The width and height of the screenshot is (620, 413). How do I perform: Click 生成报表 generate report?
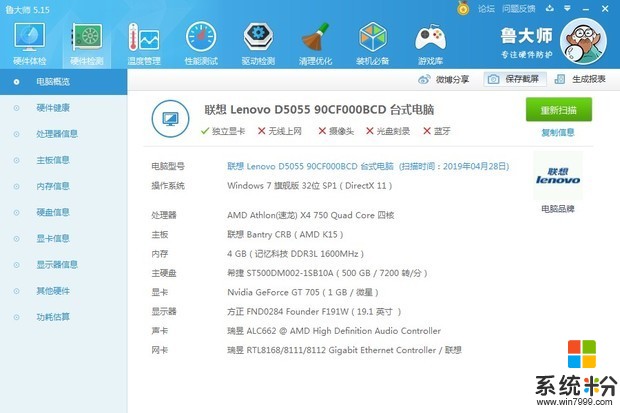click(580, 79)
